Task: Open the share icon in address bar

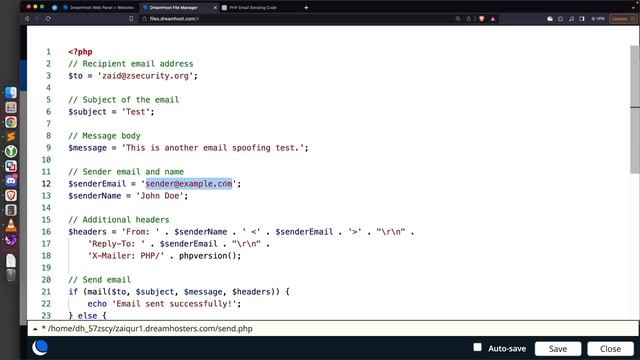Action: pos(469,19)
